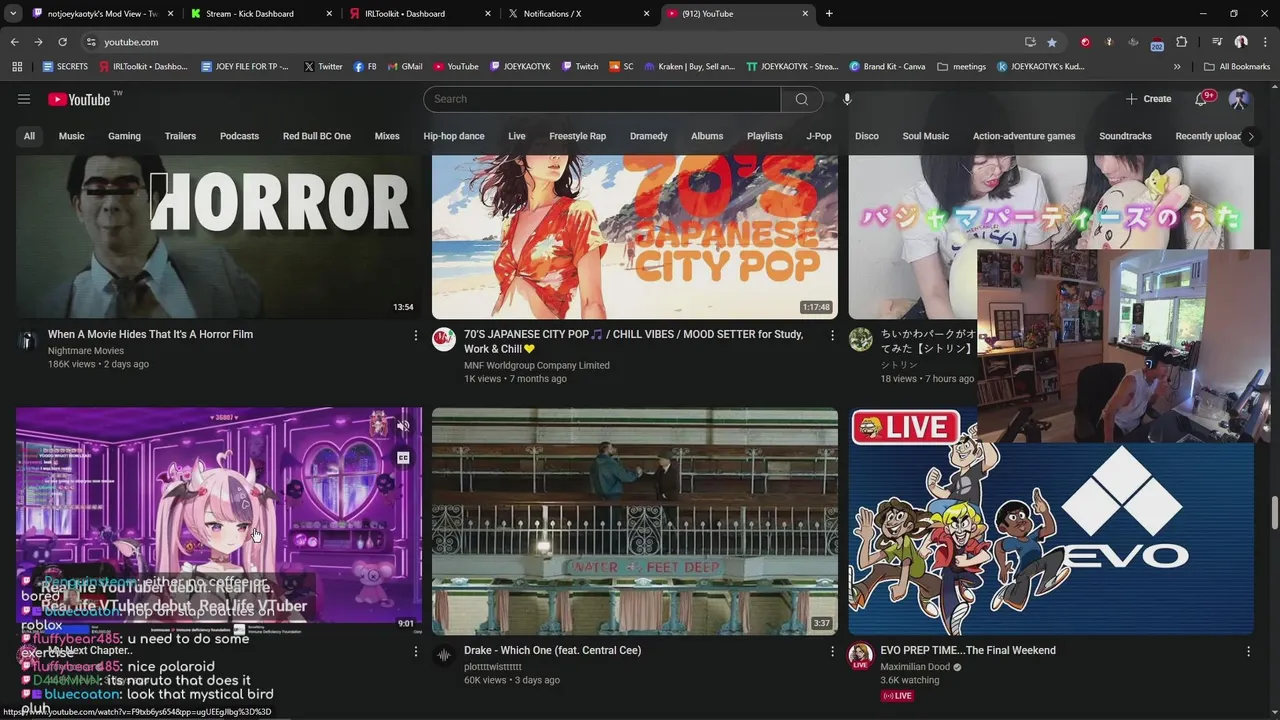The image size is (1280, 720).
Task: Bookmark this page with the star icon
Action: pos(1052,42)
